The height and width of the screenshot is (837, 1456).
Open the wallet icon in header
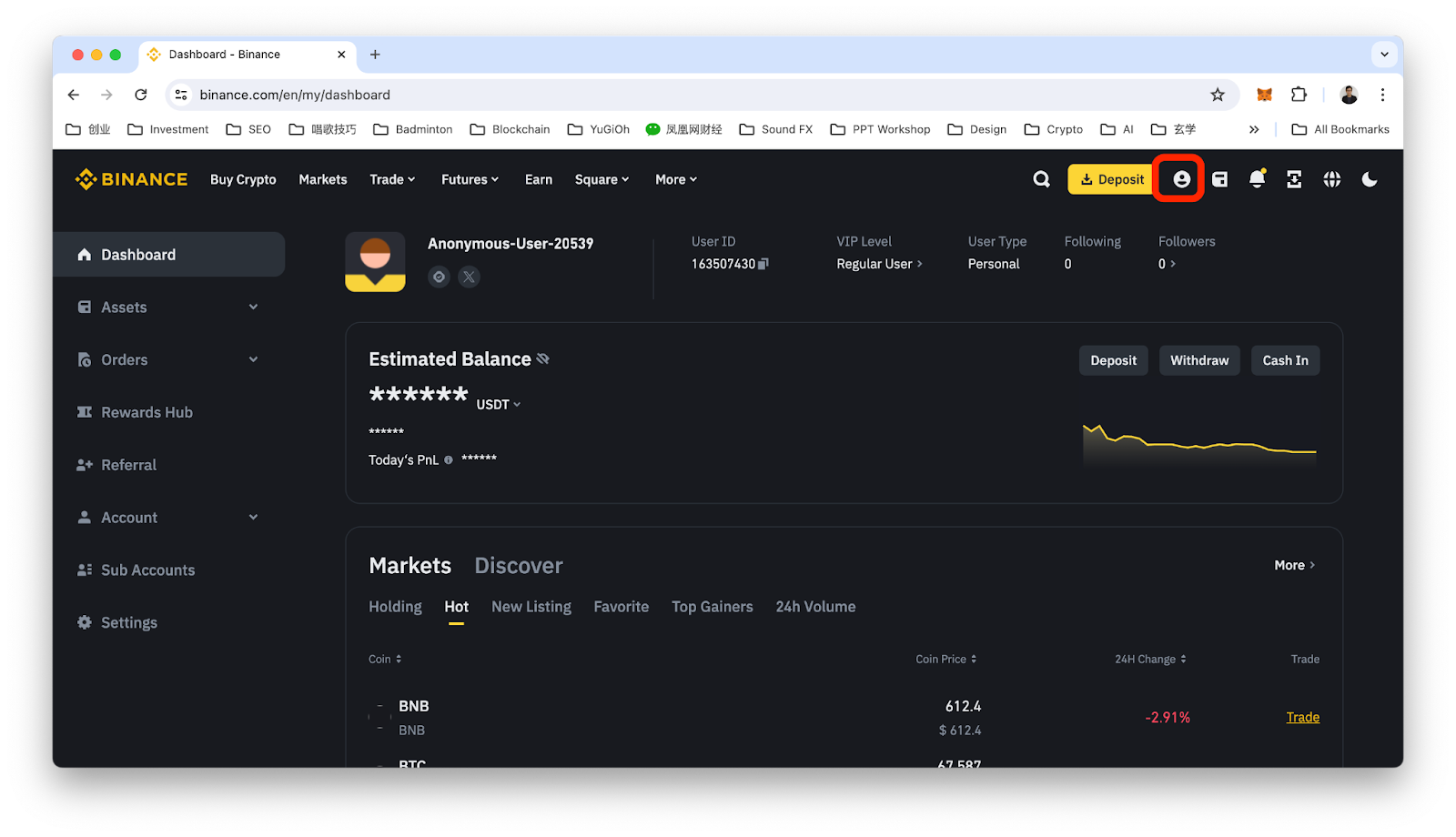(1219, 179)
